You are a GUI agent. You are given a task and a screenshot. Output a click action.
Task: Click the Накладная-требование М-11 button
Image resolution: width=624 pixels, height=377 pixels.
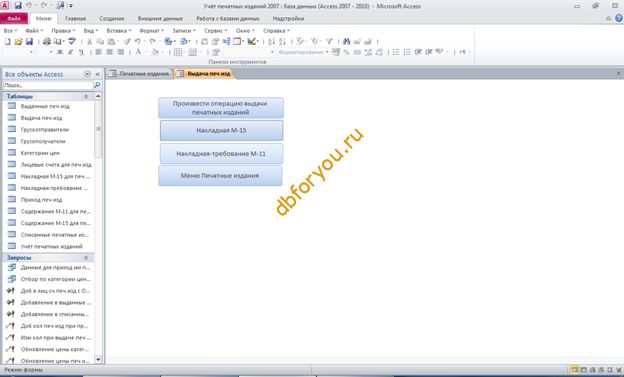coord(221,154)
